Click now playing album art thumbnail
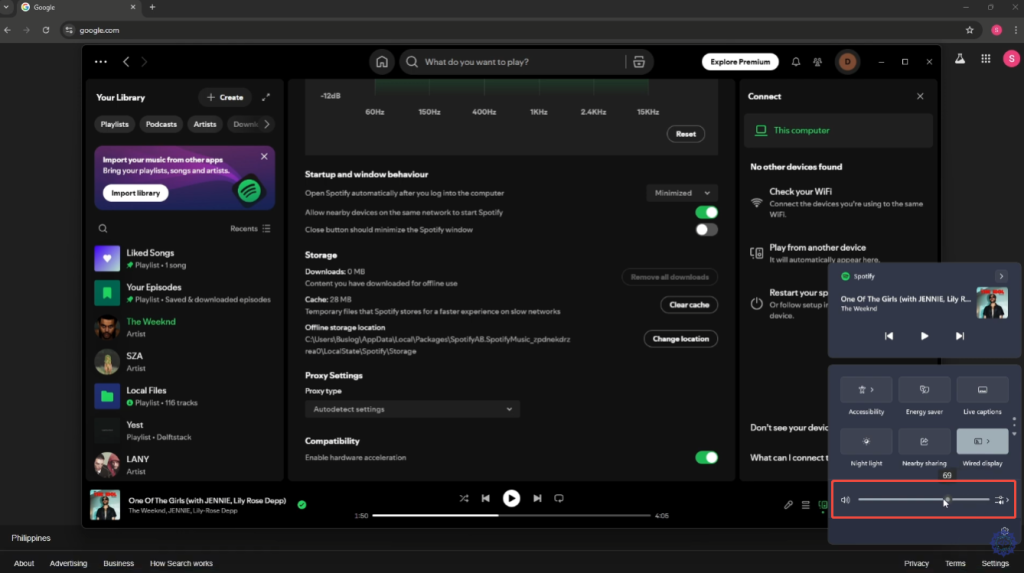 [x=104, y=505]
